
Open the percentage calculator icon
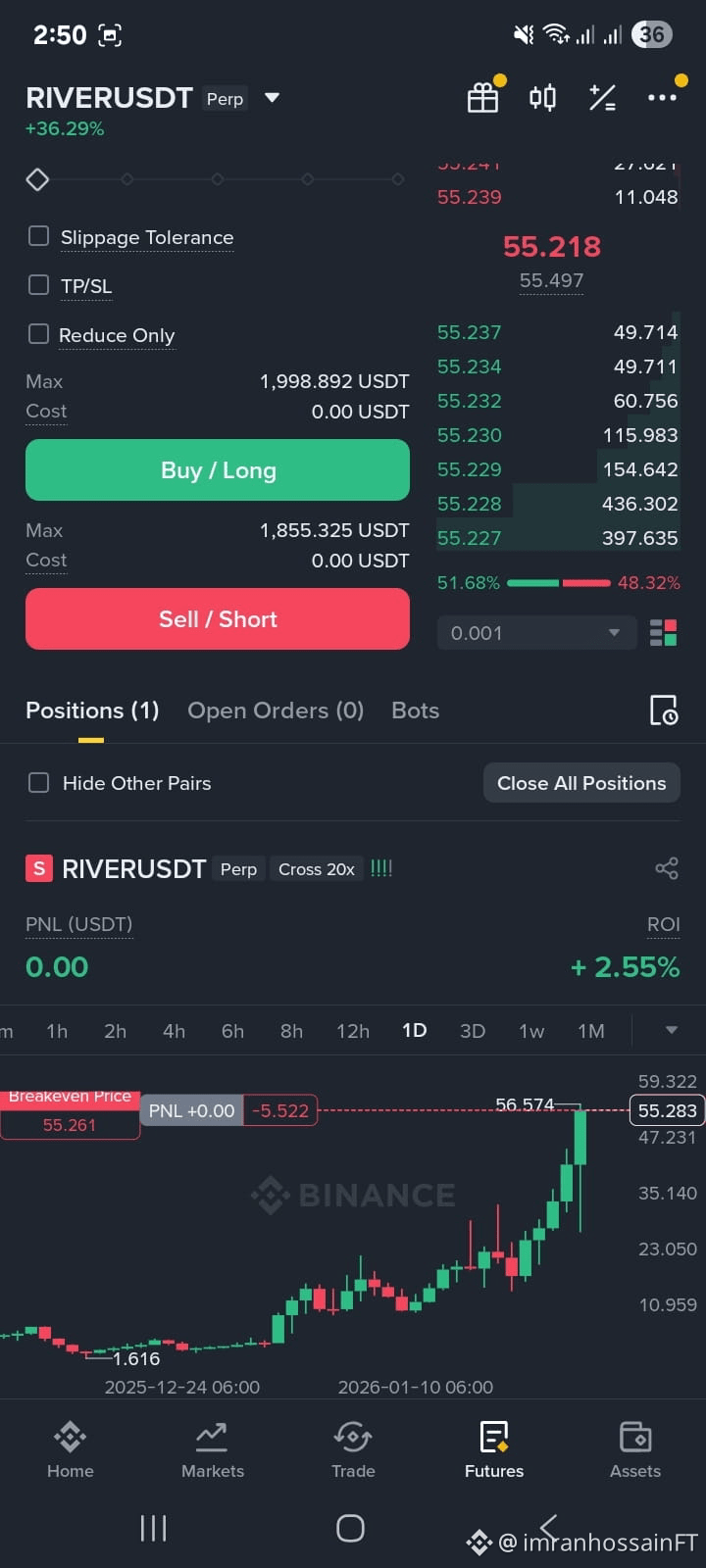(602, 98)
